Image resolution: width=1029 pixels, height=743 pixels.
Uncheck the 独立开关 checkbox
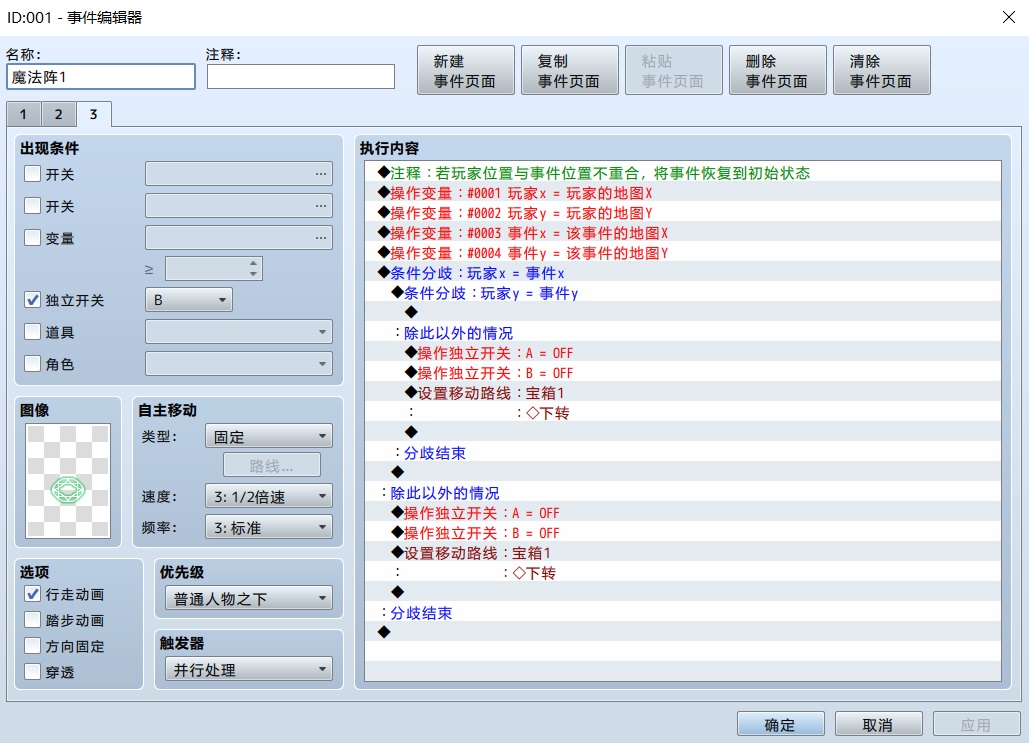click(x=32, y=300)
